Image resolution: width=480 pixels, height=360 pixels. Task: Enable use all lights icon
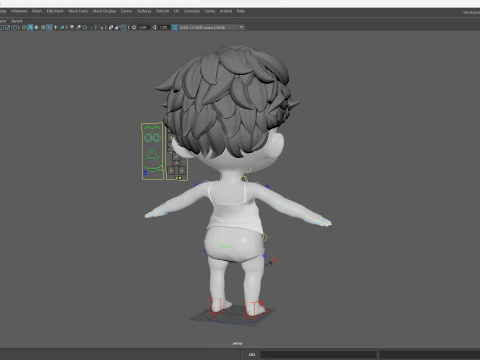pos(56,27)
